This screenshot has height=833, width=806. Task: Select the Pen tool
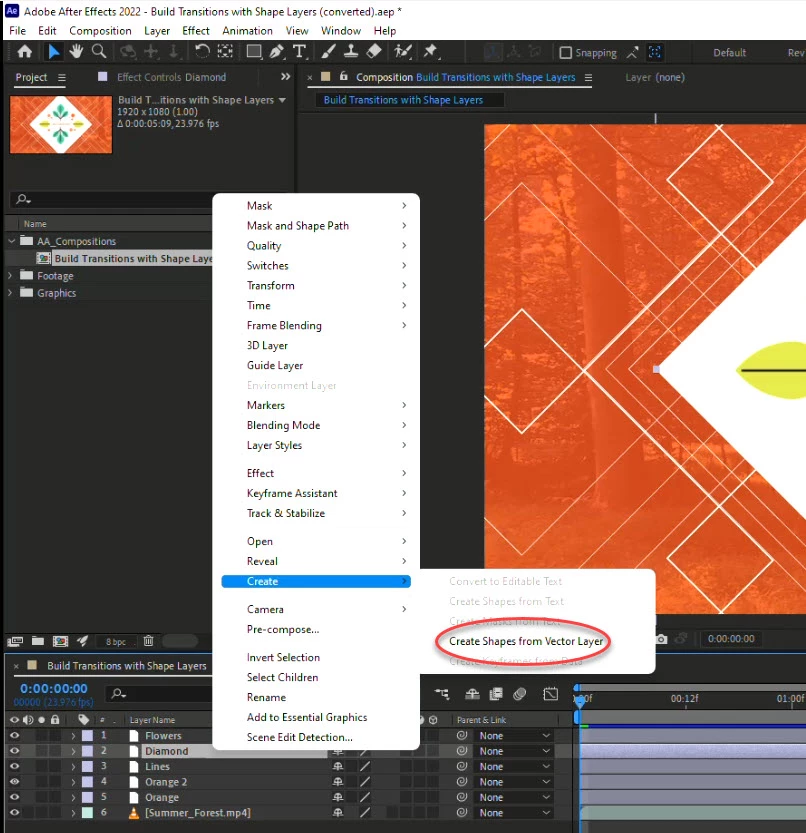coord(276,52)
